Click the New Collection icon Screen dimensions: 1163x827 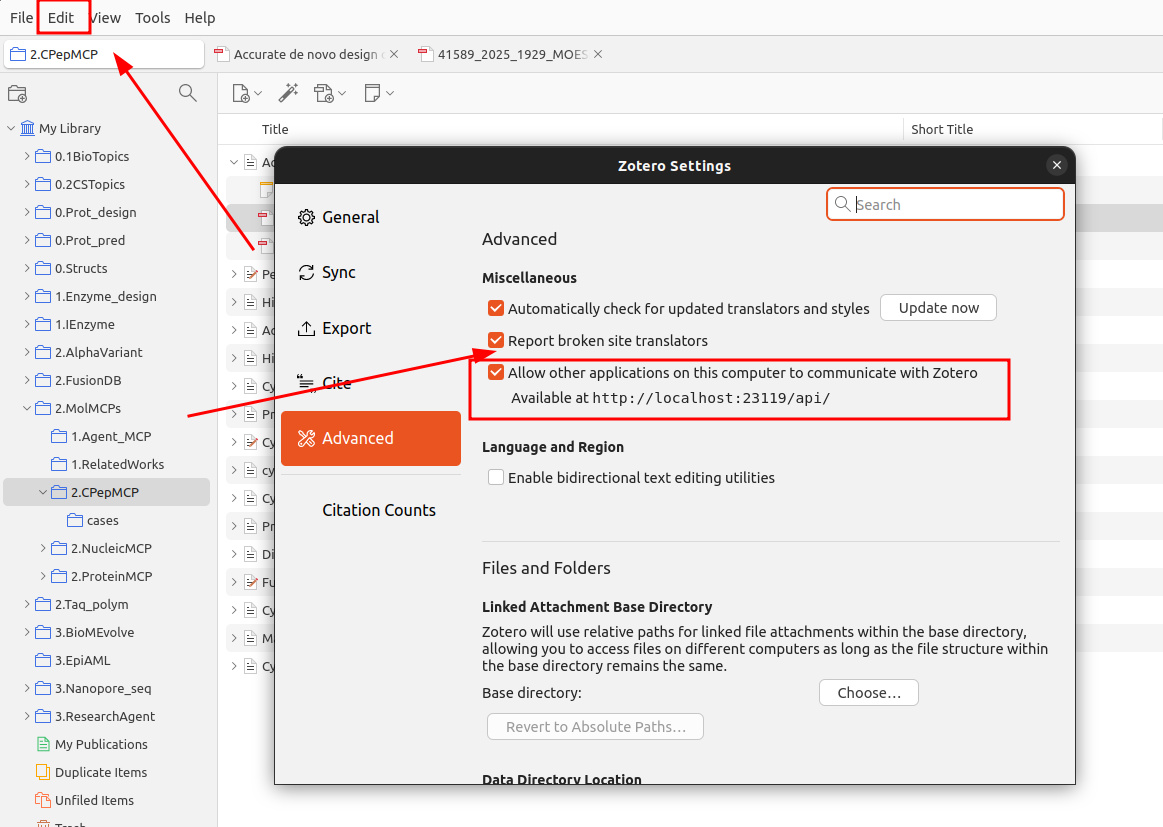(x=17, y=94)
